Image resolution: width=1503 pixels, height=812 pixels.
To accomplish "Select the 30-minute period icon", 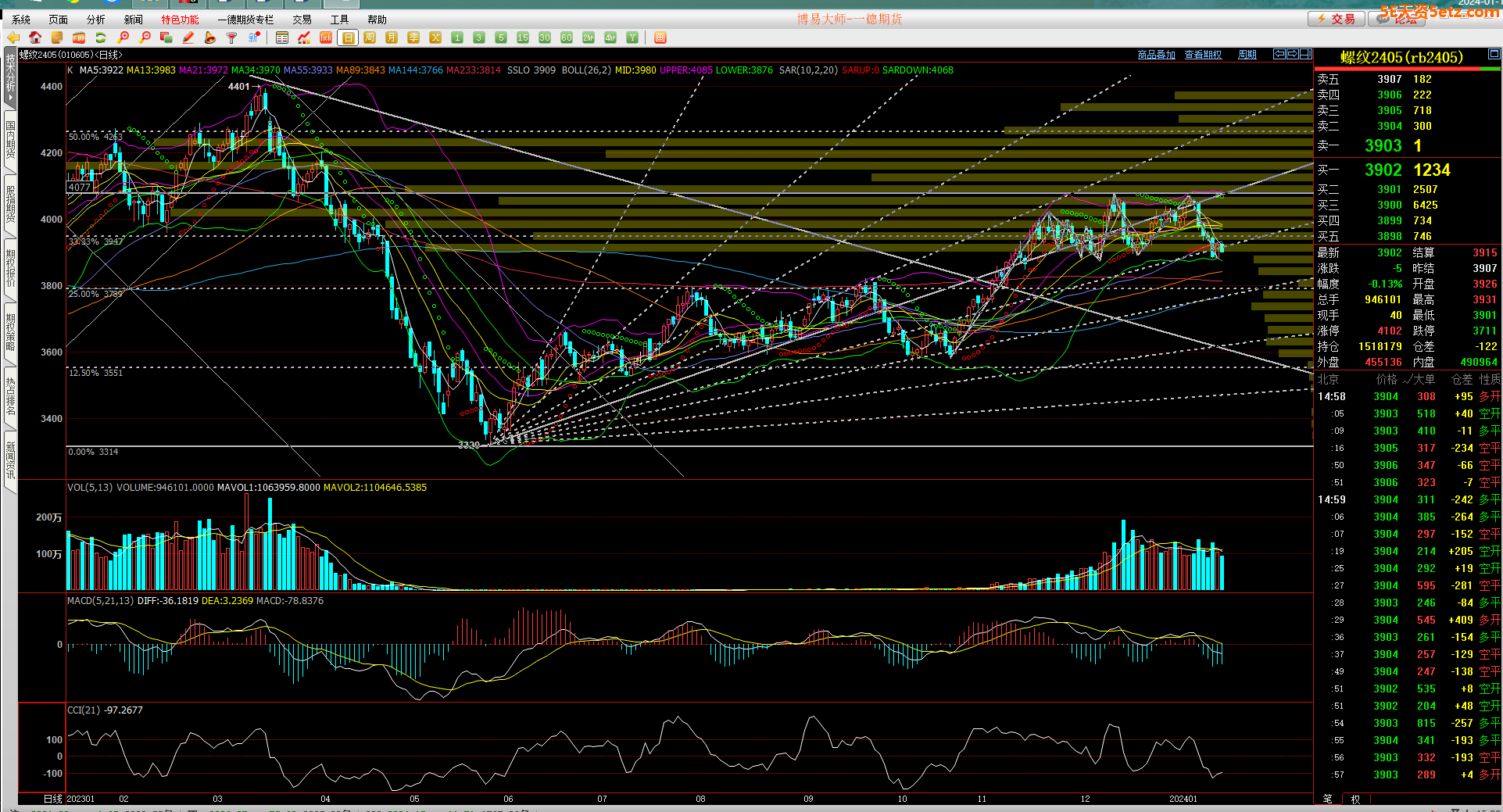I will (x=545, y=38).
